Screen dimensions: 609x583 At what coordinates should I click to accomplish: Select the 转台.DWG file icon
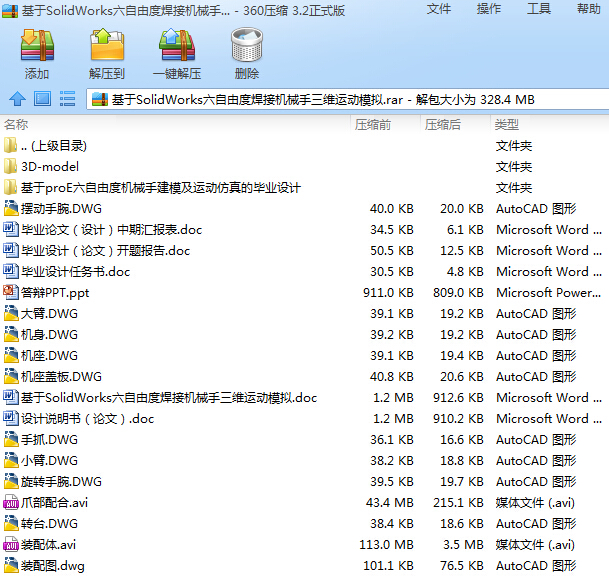tap(11, 523)
